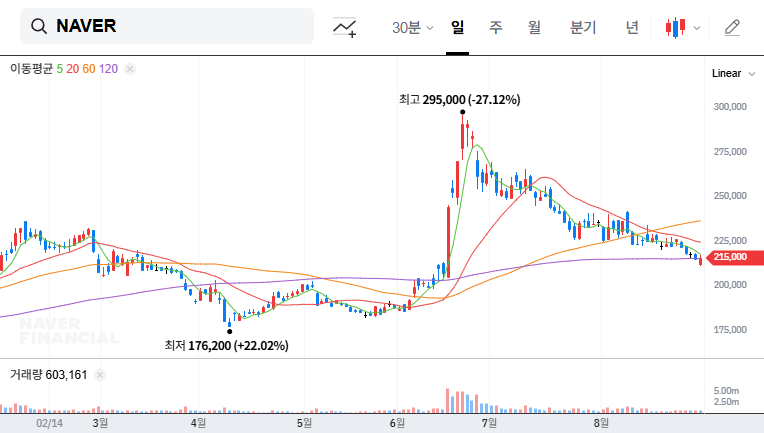Click the 5.00m volume axis label

click(x=726, y=391)
